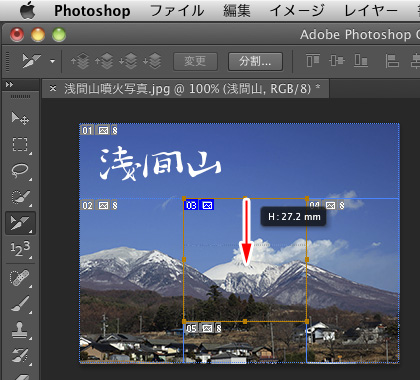Expand the tools panel double-arrow
The height and width of the screenshot is (380, 420).
pos(9,85)
